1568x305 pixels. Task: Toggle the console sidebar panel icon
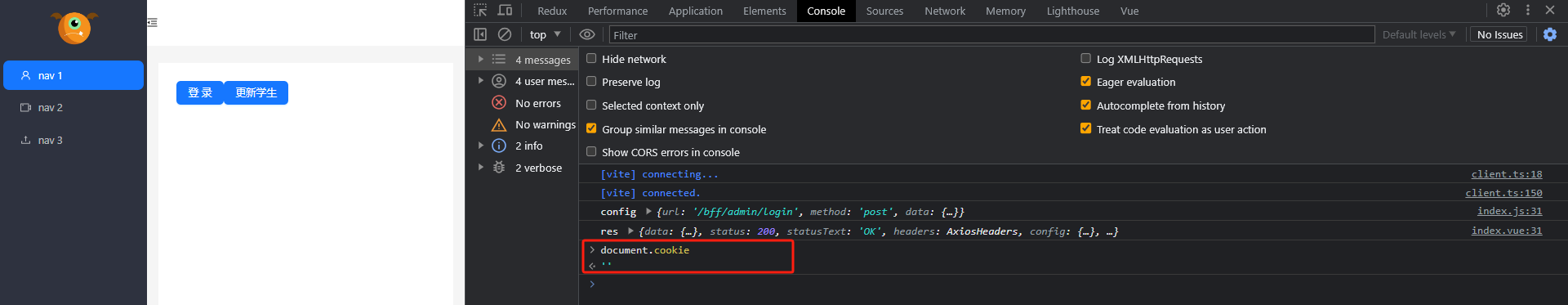tap(480, 34)
